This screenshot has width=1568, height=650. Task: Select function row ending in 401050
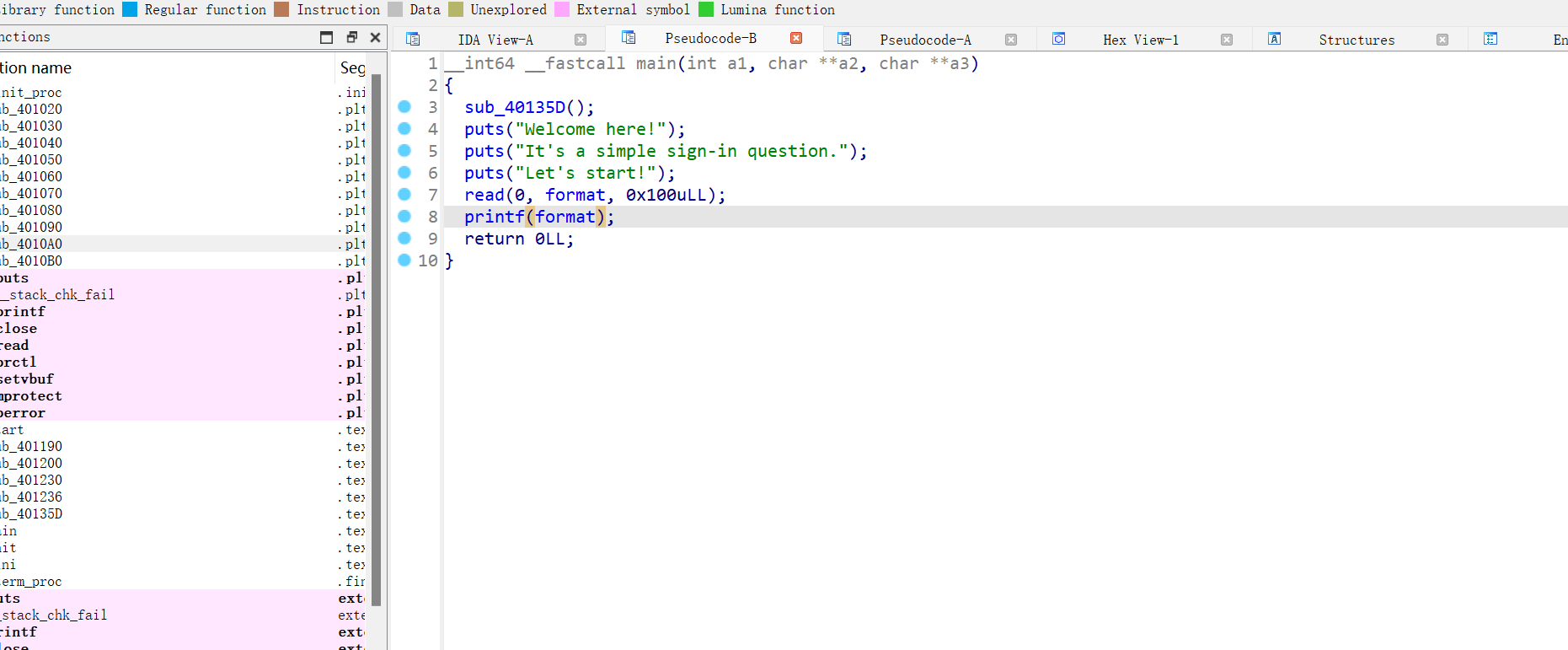[x=184, y=159]
